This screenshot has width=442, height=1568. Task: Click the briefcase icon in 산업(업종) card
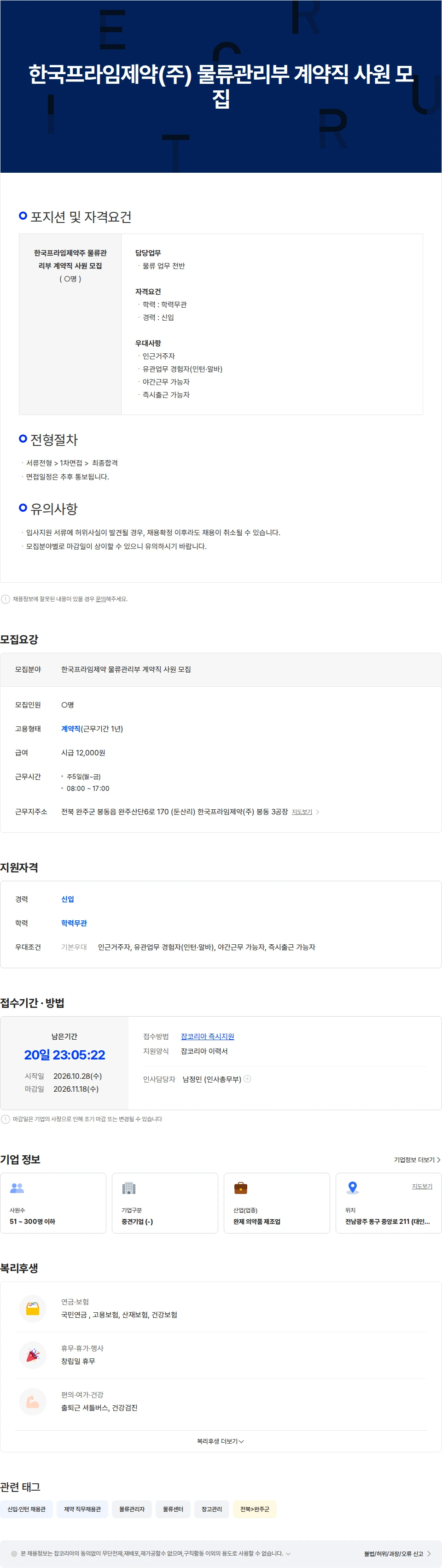[241, 1188]
